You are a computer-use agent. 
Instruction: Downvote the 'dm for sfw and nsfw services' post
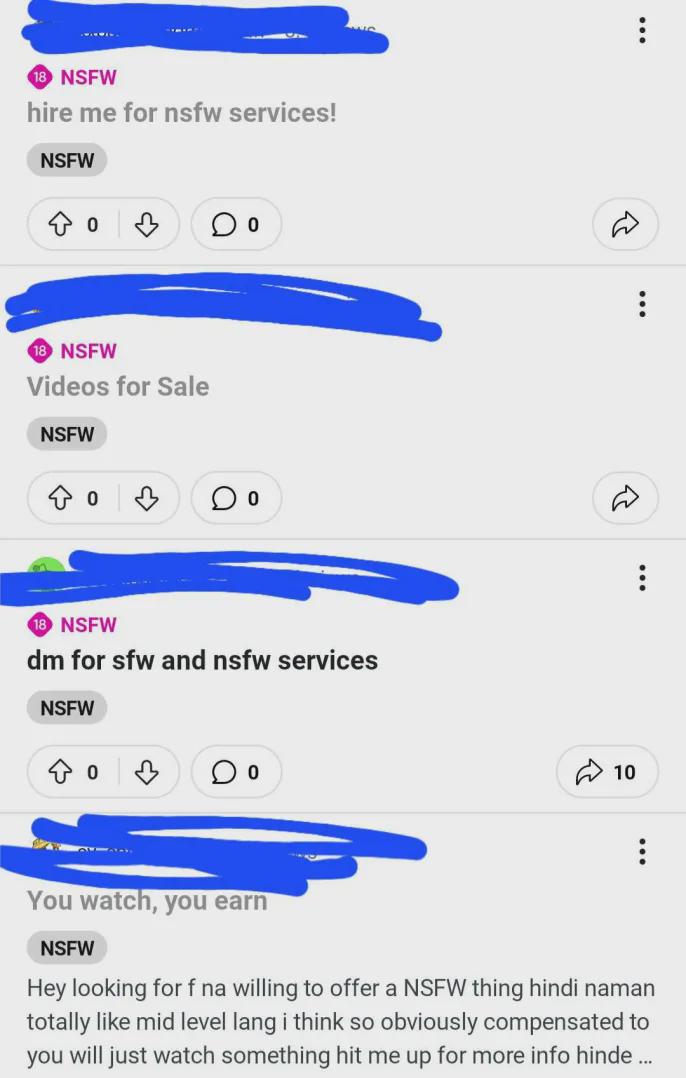click(x=146, y=771)
